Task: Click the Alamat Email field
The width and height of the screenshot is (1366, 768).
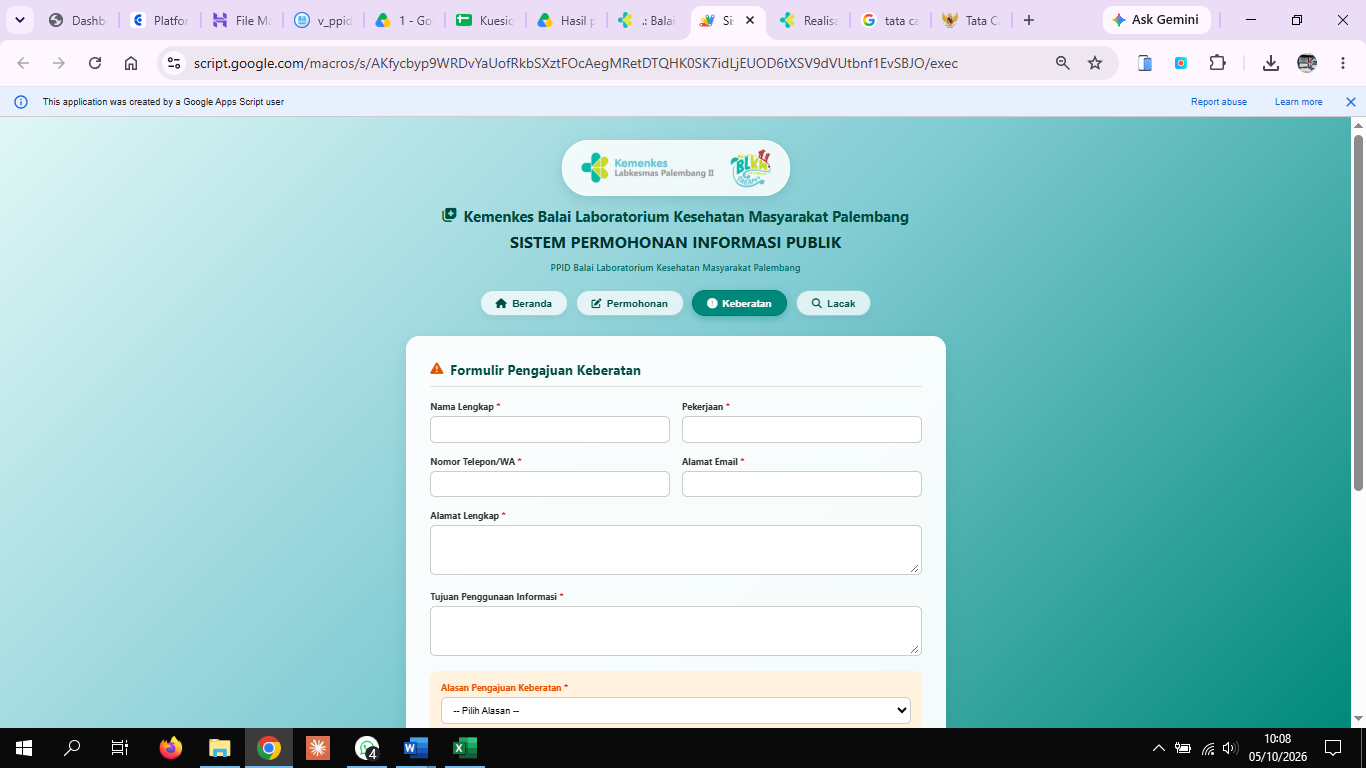Action: click(x=802, y=484)
